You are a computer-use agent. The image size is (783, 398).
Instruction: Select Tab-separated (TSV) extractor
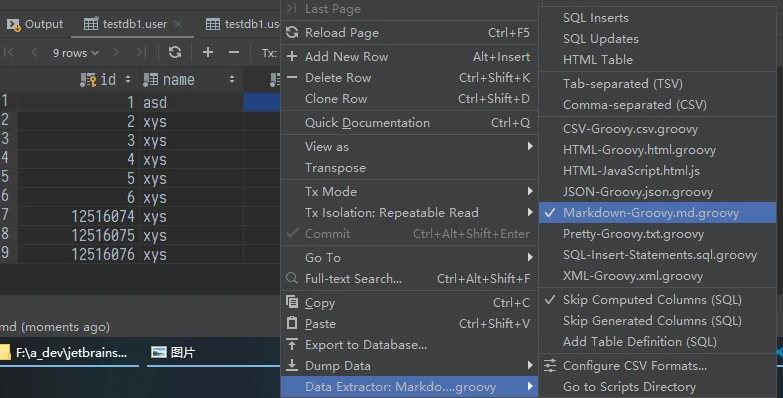coord(657,84)
